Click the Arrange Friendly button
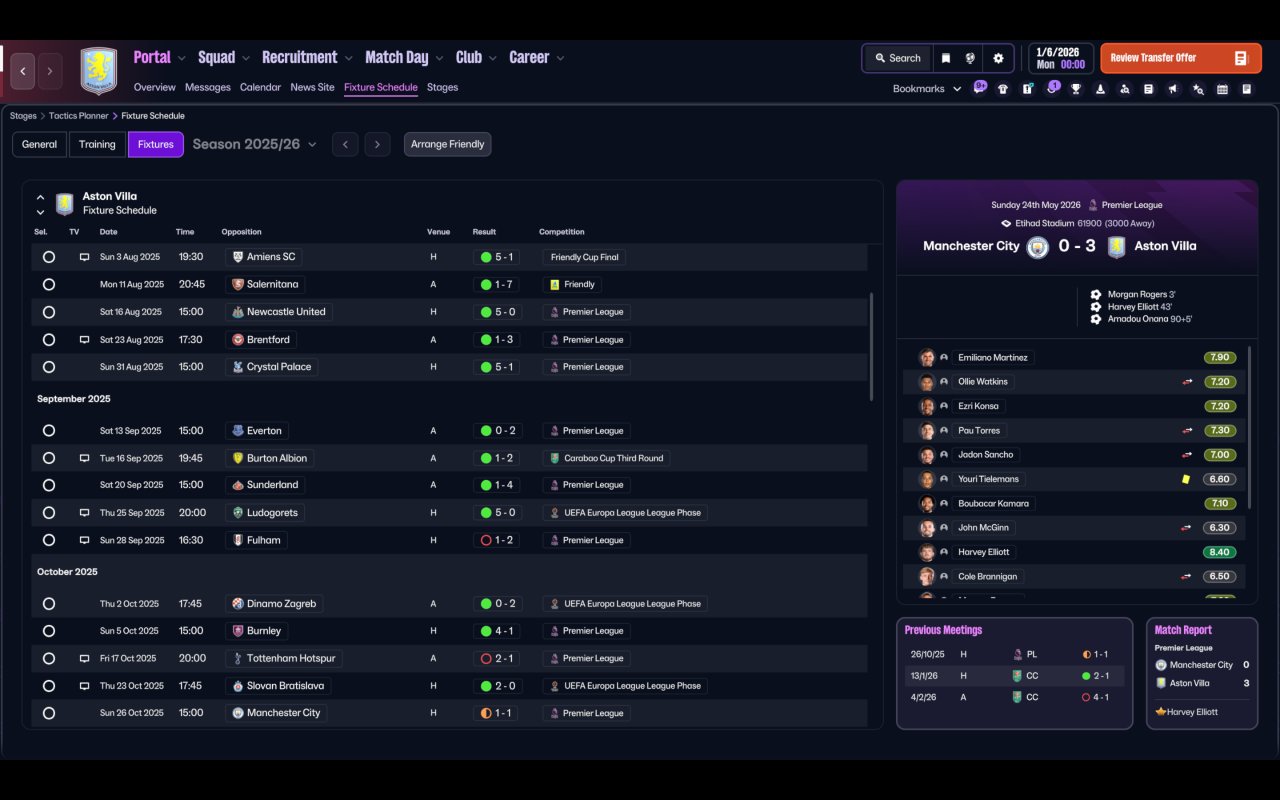 click(447, 144)
